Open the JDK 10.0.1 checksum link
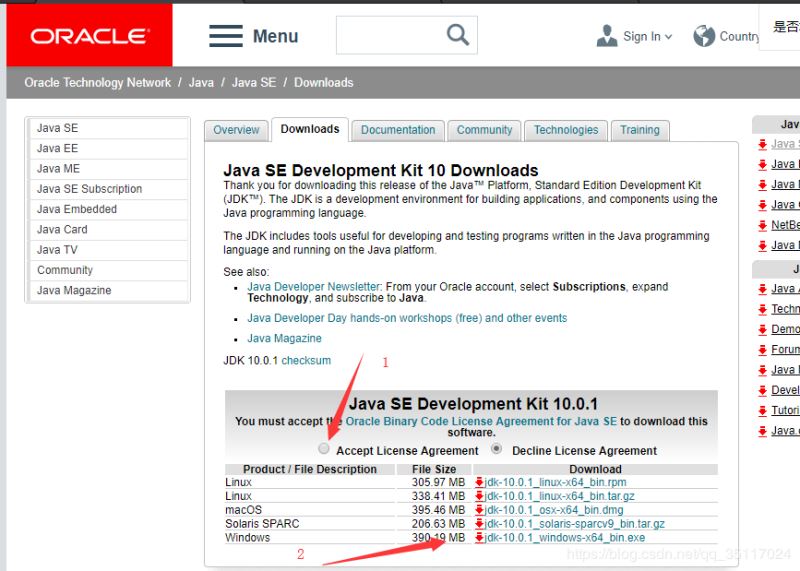 [306, 361]
